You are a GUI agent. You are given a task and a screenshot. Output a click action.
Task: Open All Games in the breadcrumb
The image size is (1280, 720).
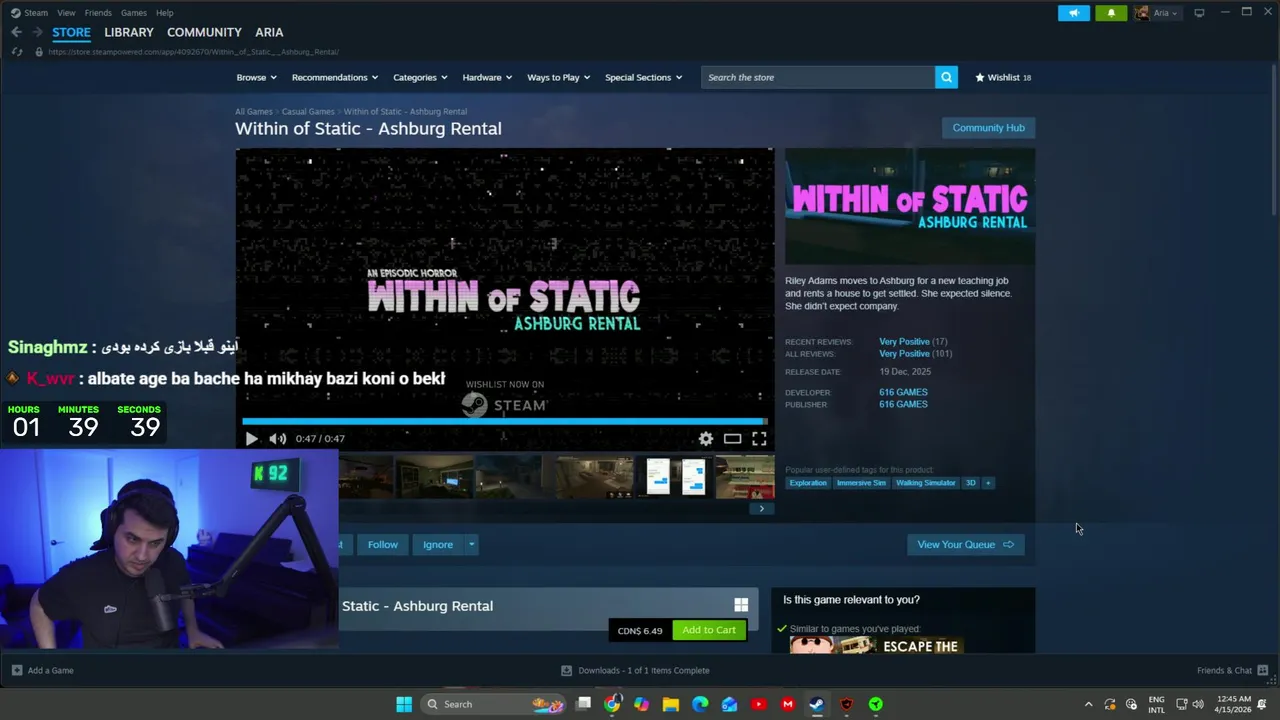(254, 112)
